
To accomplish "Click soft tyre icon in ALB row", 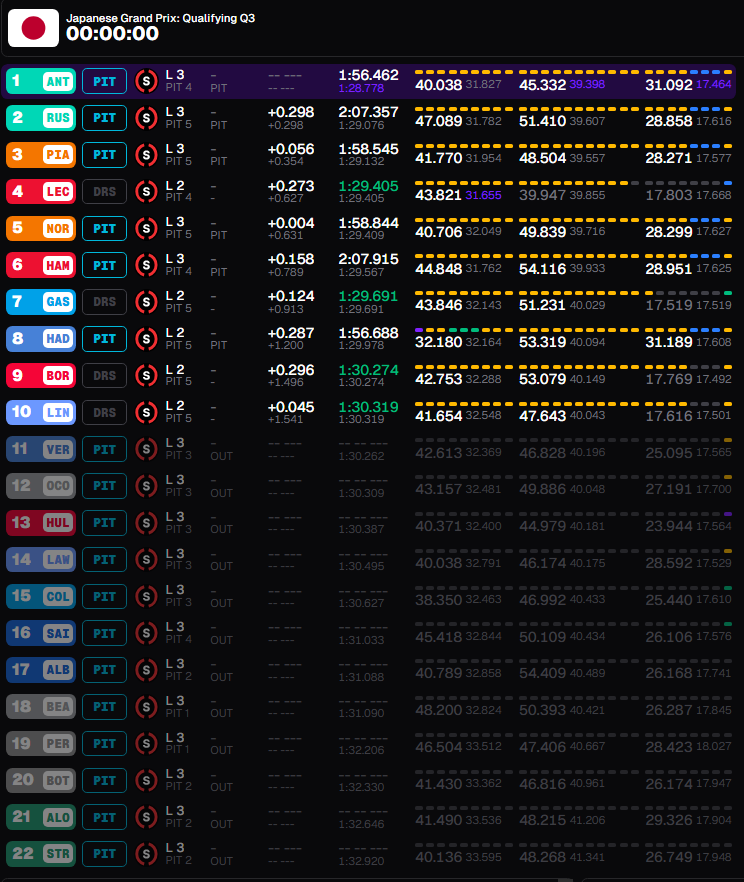I will tap(146, 670).
